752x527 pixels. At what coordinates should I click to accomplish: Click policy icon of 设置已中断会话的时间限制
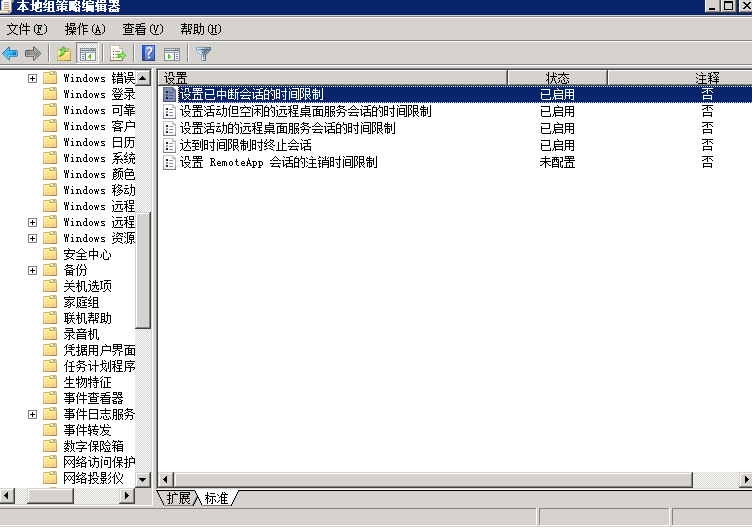pos(169,94)
